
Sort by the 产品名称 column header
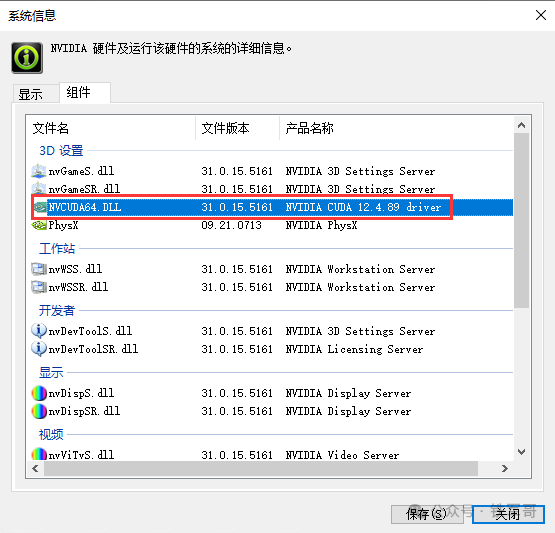pos(396,128)
